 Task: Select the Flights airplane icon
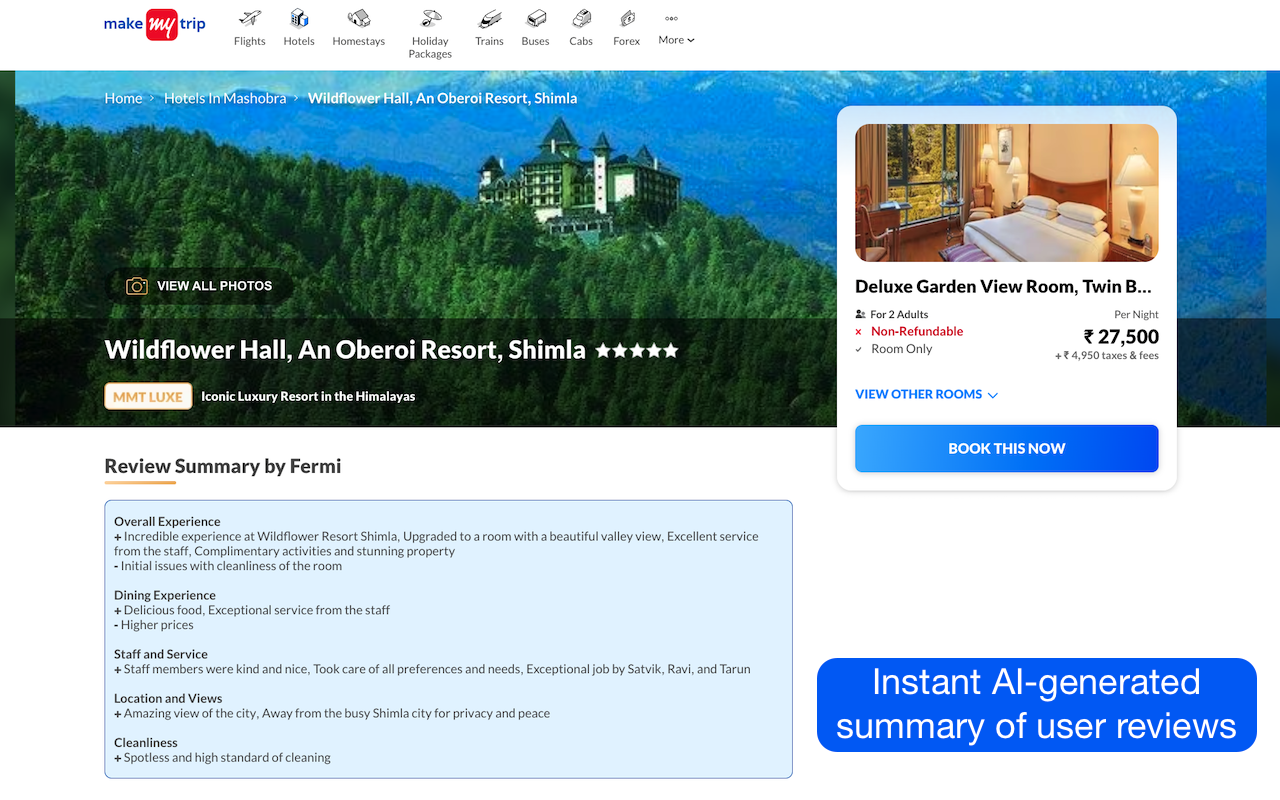tap(250, 18)
